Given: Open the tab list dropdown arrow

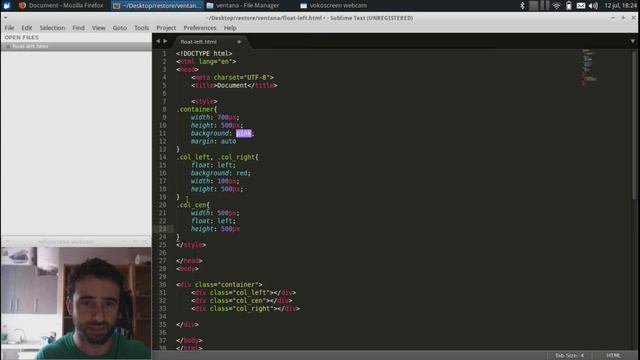Looking at the screenshot, I should [x=633, y=41].
